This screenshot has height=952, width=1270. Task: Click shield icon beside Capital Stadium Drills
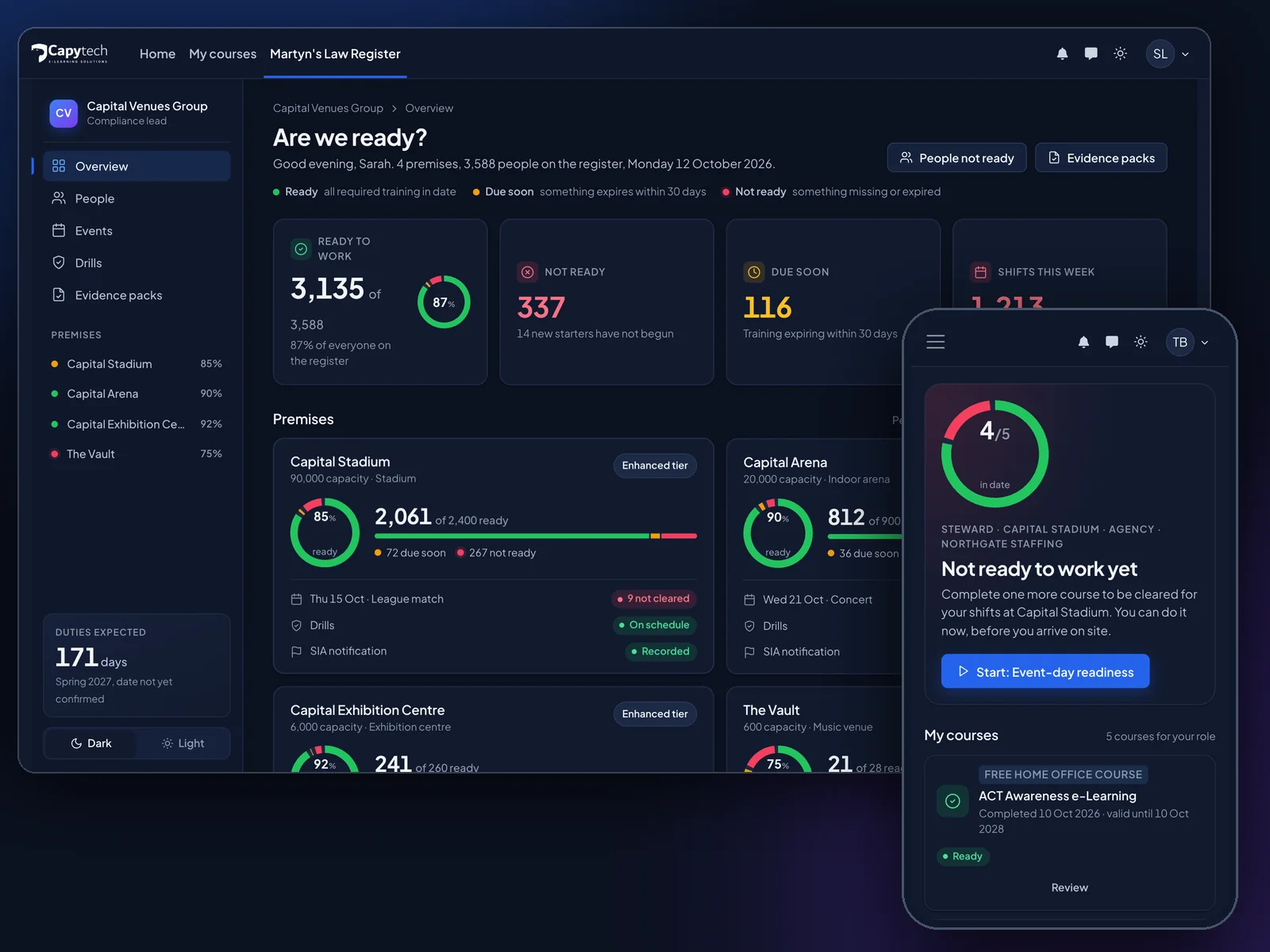[296, 625]
